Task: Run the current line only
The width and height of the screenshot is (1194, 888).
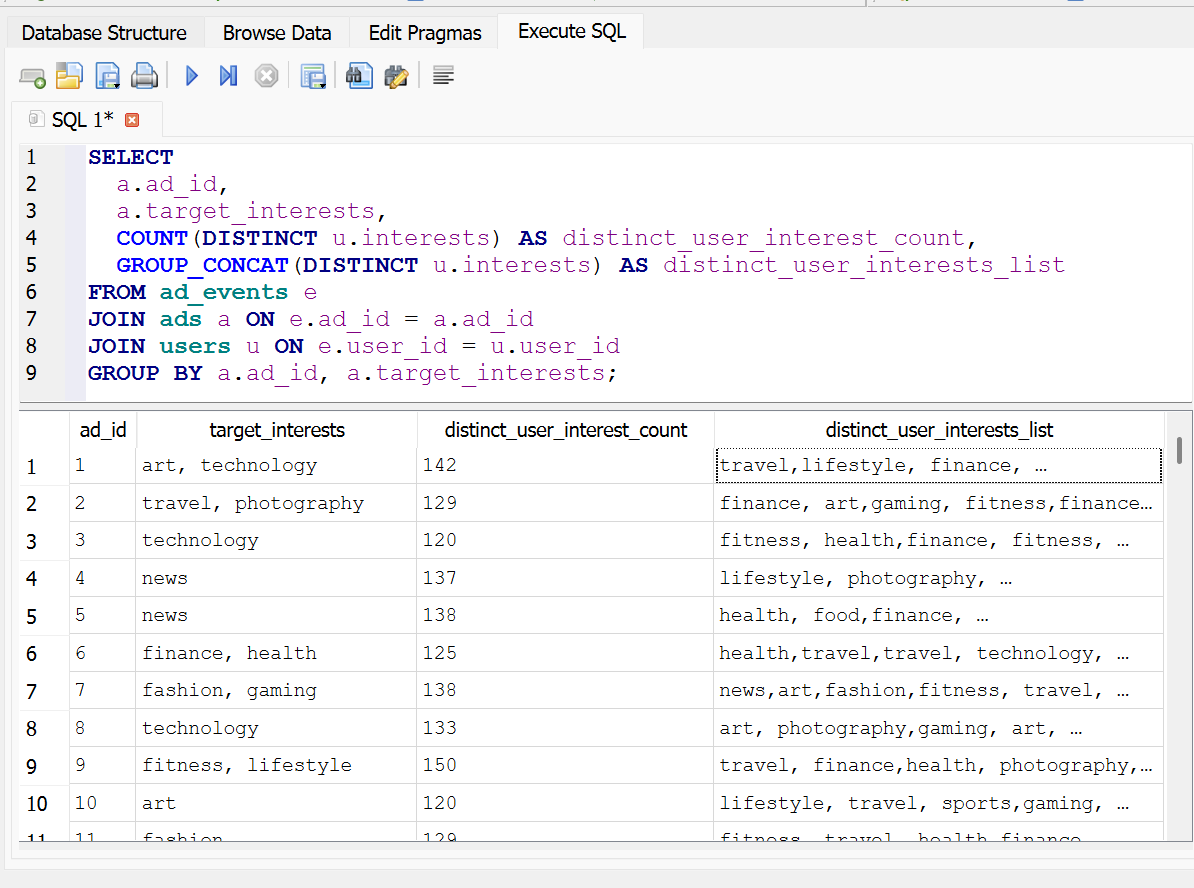Action: tap(228, 76)
